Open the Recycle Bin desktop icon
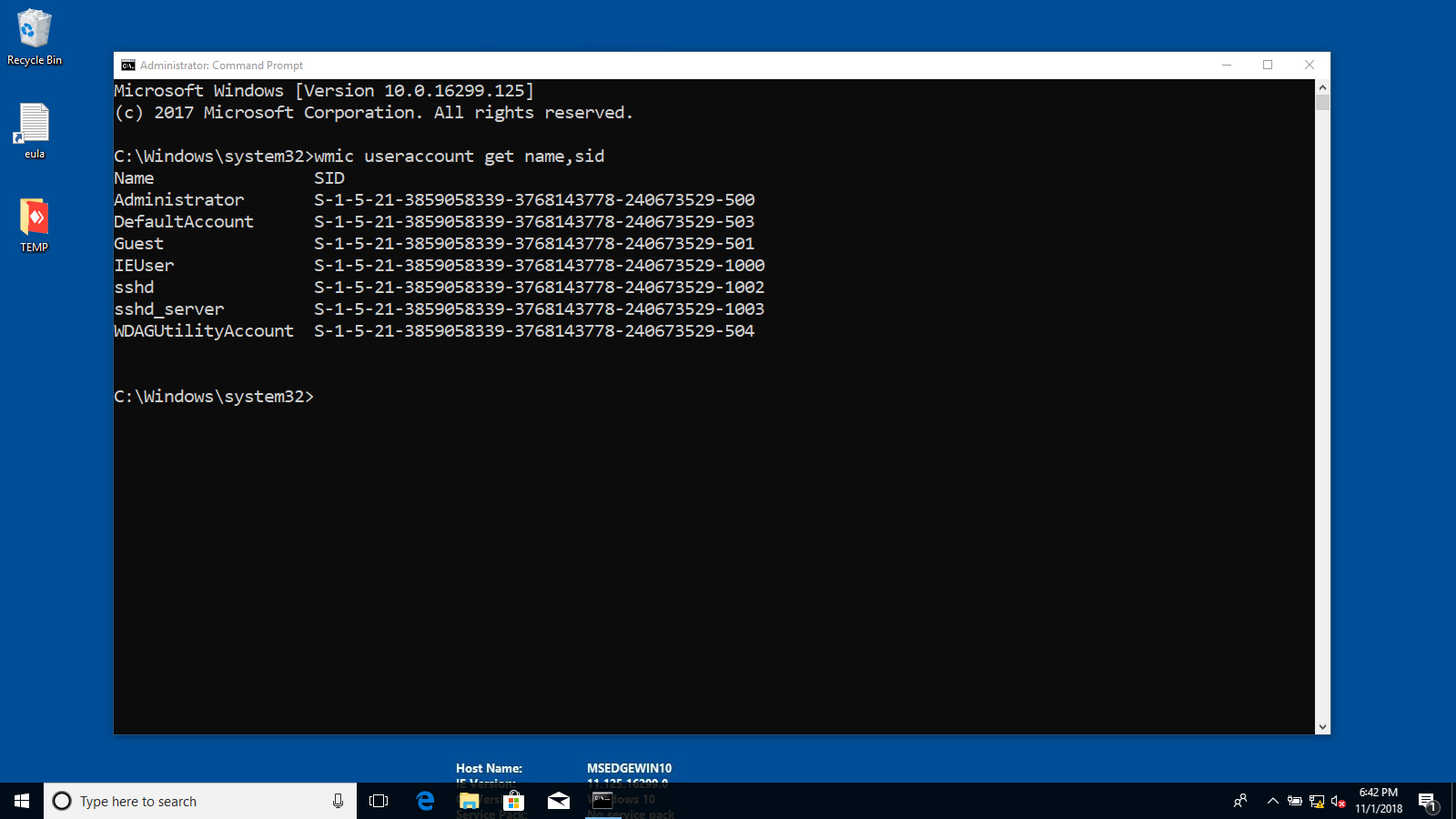Image resolution: width=1456 pixels, height=819 pixels. click(x=35, y=37)
